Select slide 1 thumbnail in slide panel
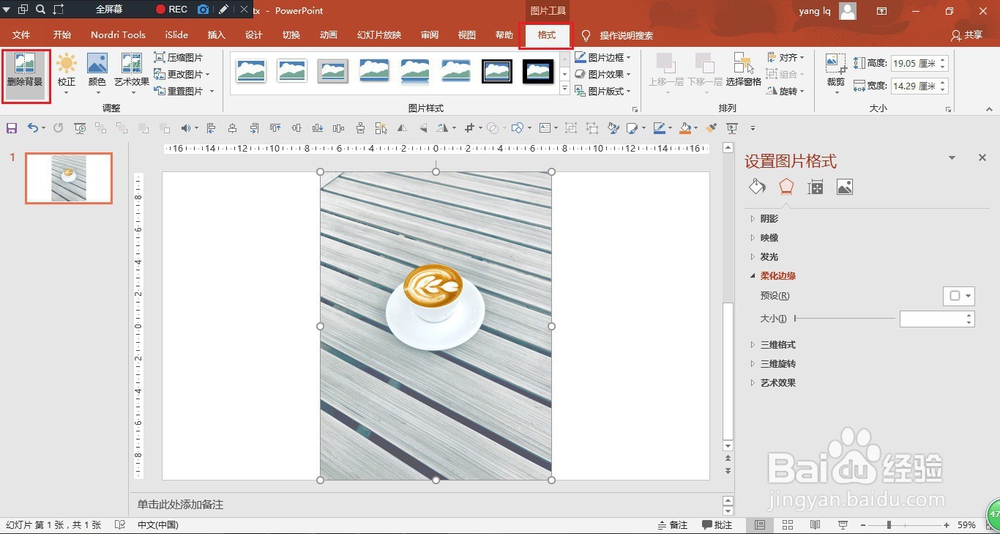1000x534 pixels. [x=69, y=178]
